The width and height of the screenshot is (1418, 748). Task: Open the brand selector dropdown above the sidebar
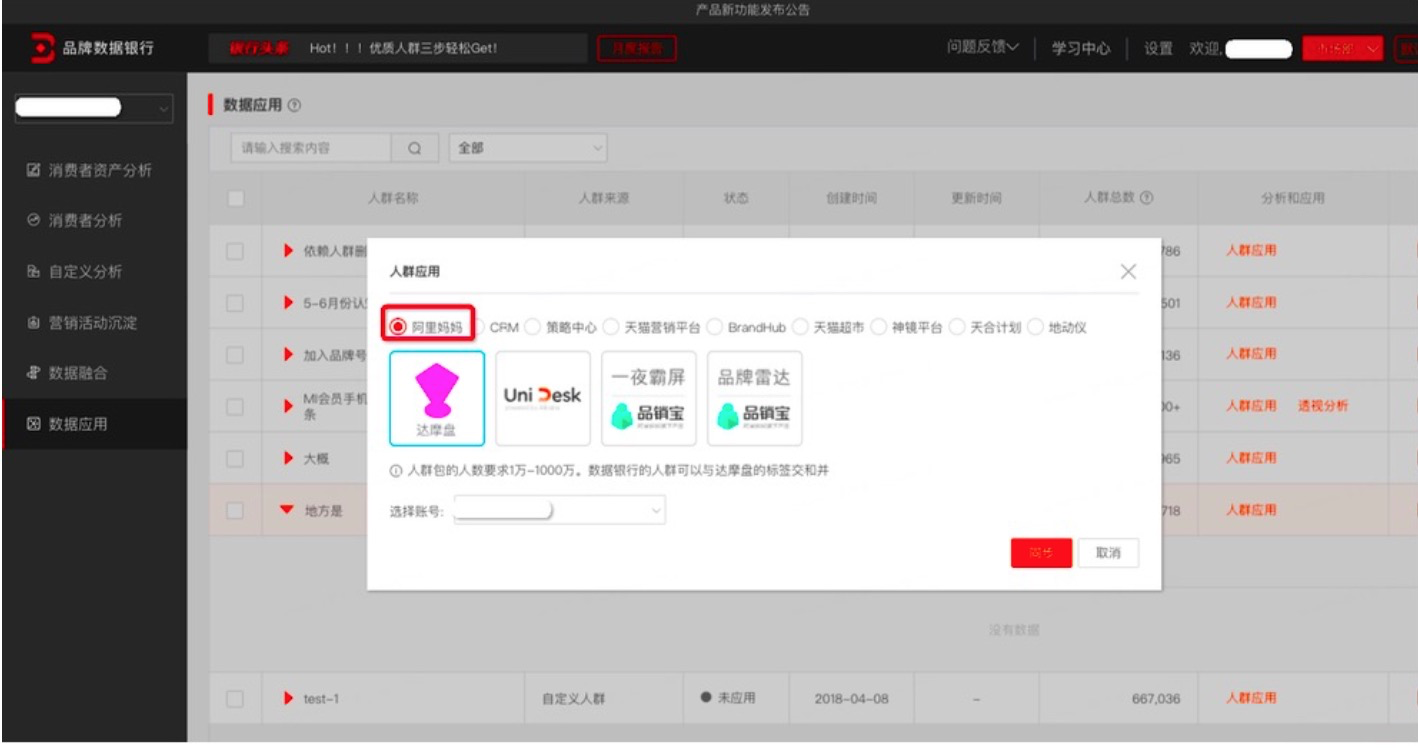[94, 108]
